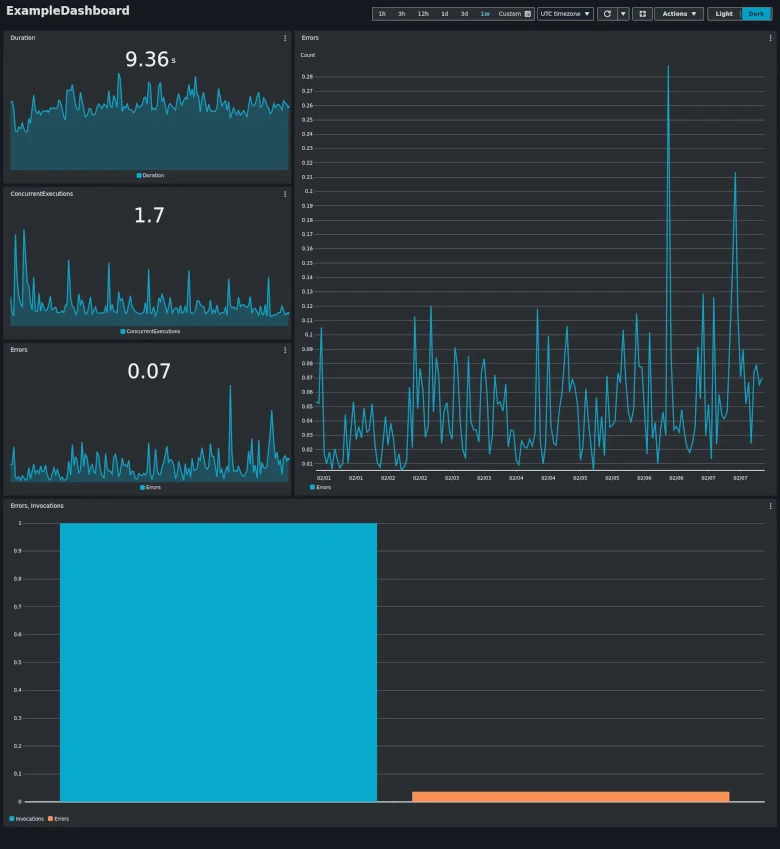This screenshot has width=780, height=849.
Task: Select the 3d time range
Action: (x=464, y=14)
